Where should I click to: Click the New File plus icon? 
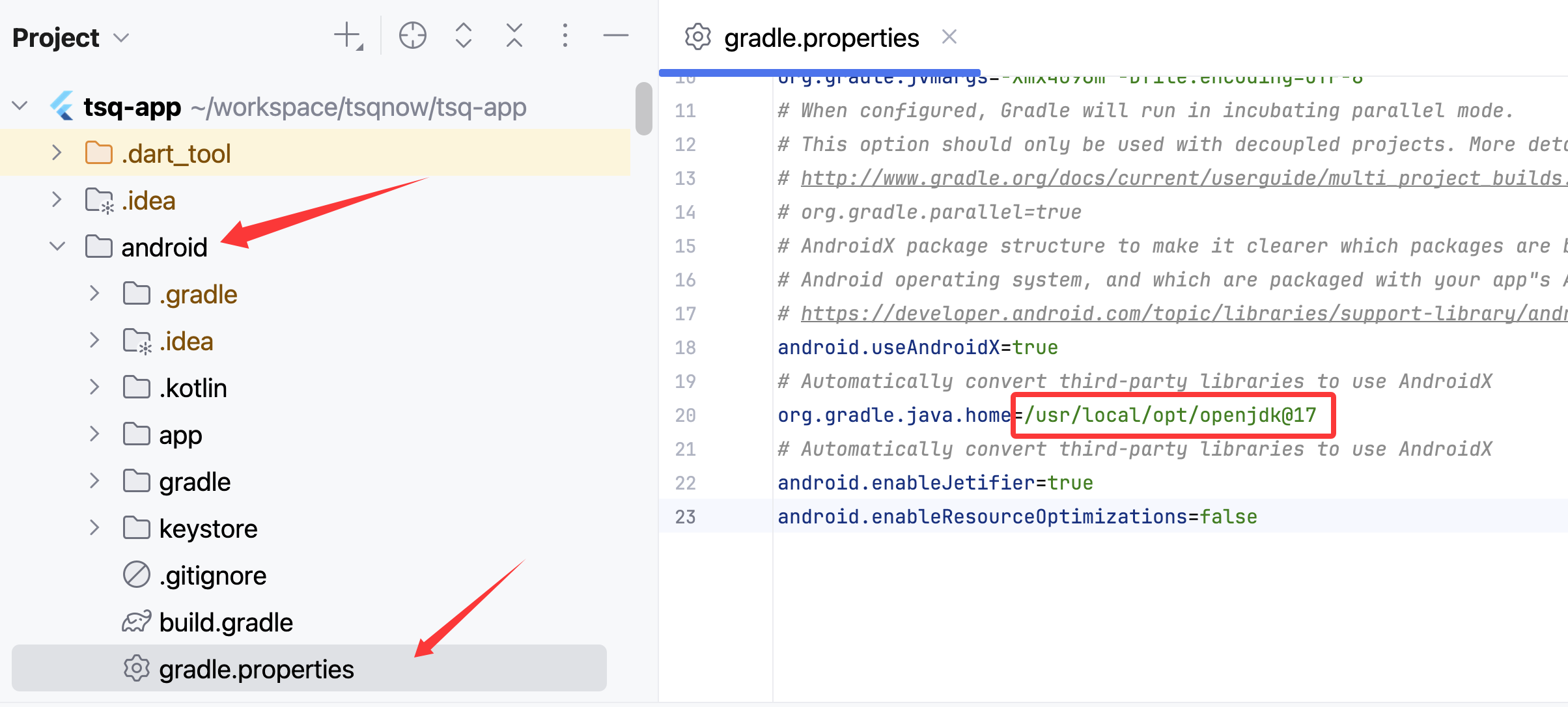[348, 36]
